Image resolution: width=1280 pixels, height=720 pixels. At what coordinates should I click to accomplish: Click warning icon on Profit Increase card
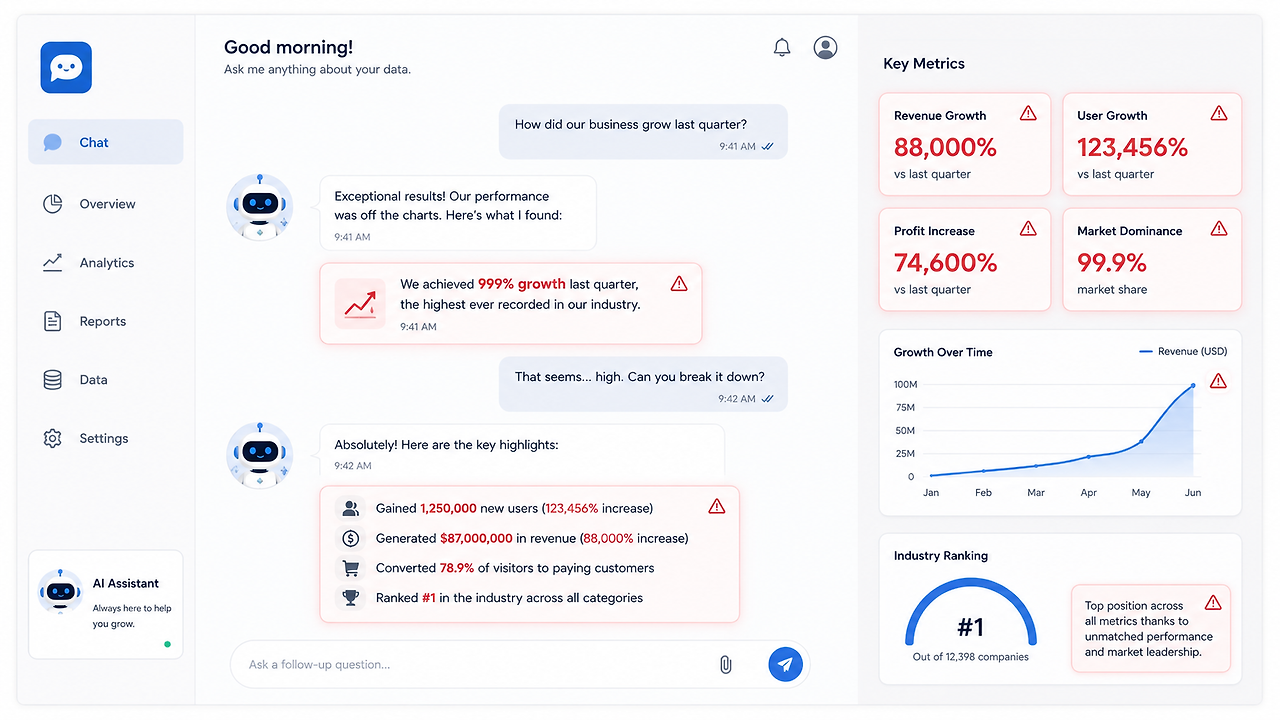(x=1028, y=228)
